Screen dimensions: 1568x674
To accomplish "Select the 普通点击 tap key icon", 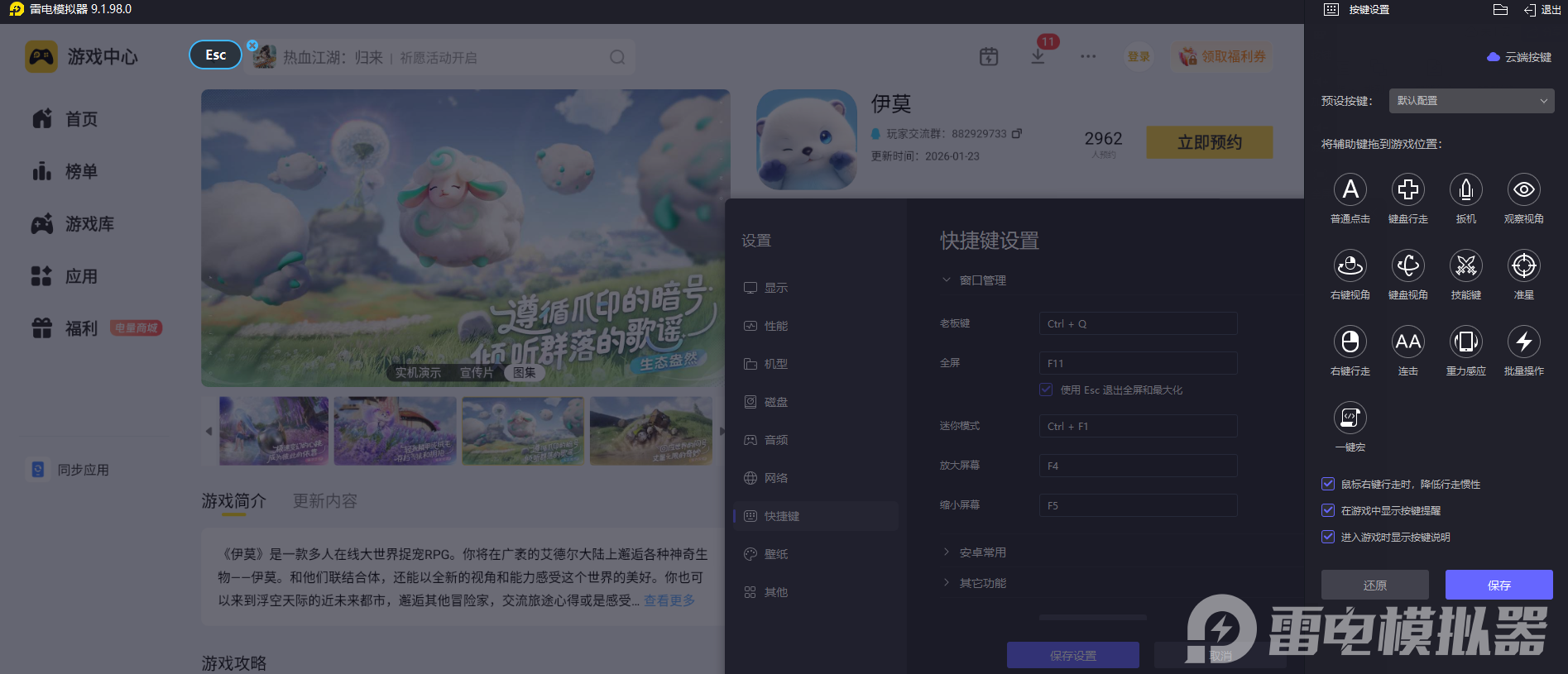I will pyautogui.click(x=1350, y=189).
